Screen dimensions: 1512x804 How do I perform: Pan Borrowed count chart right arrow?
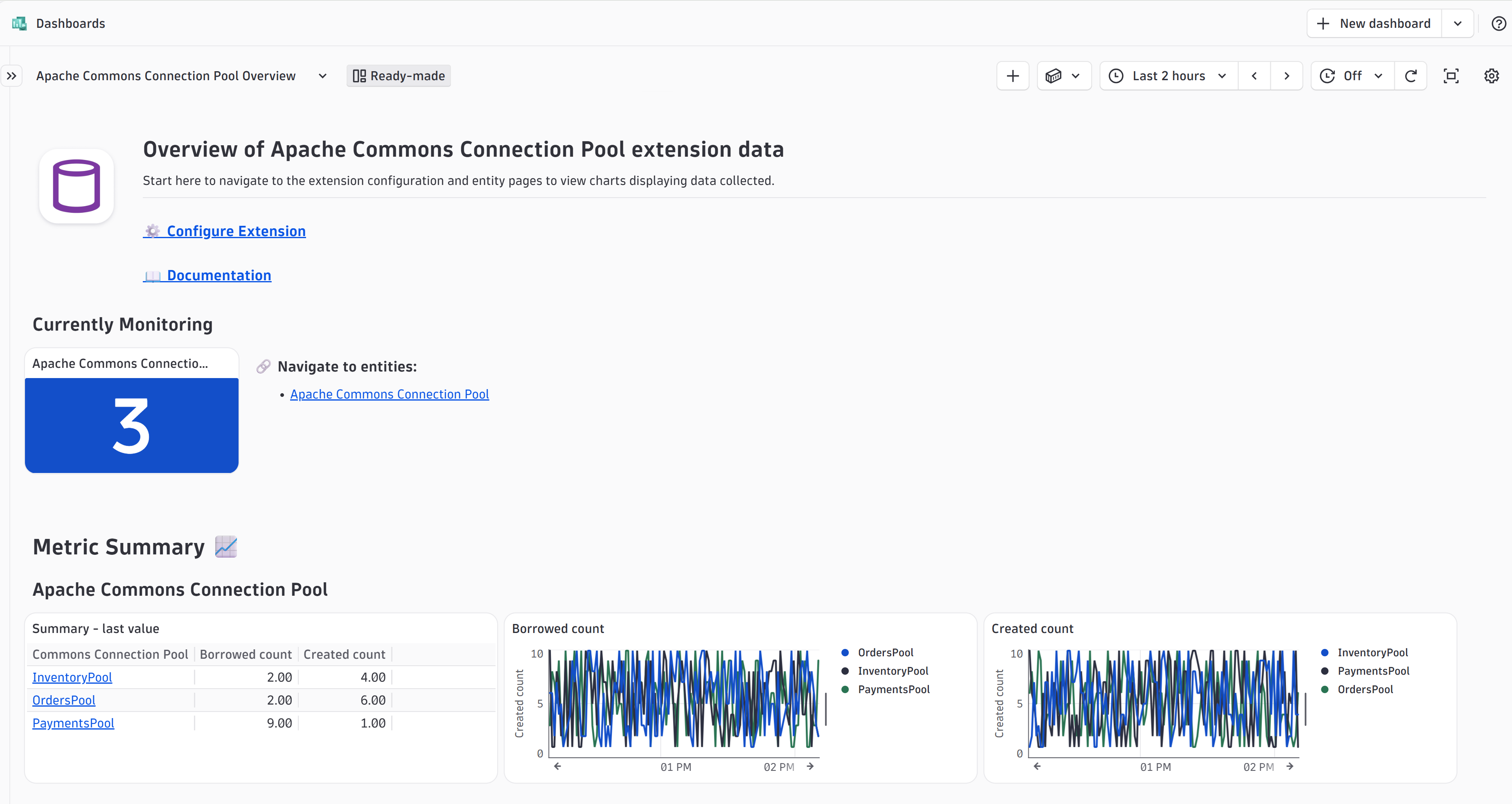click(810, 766)
